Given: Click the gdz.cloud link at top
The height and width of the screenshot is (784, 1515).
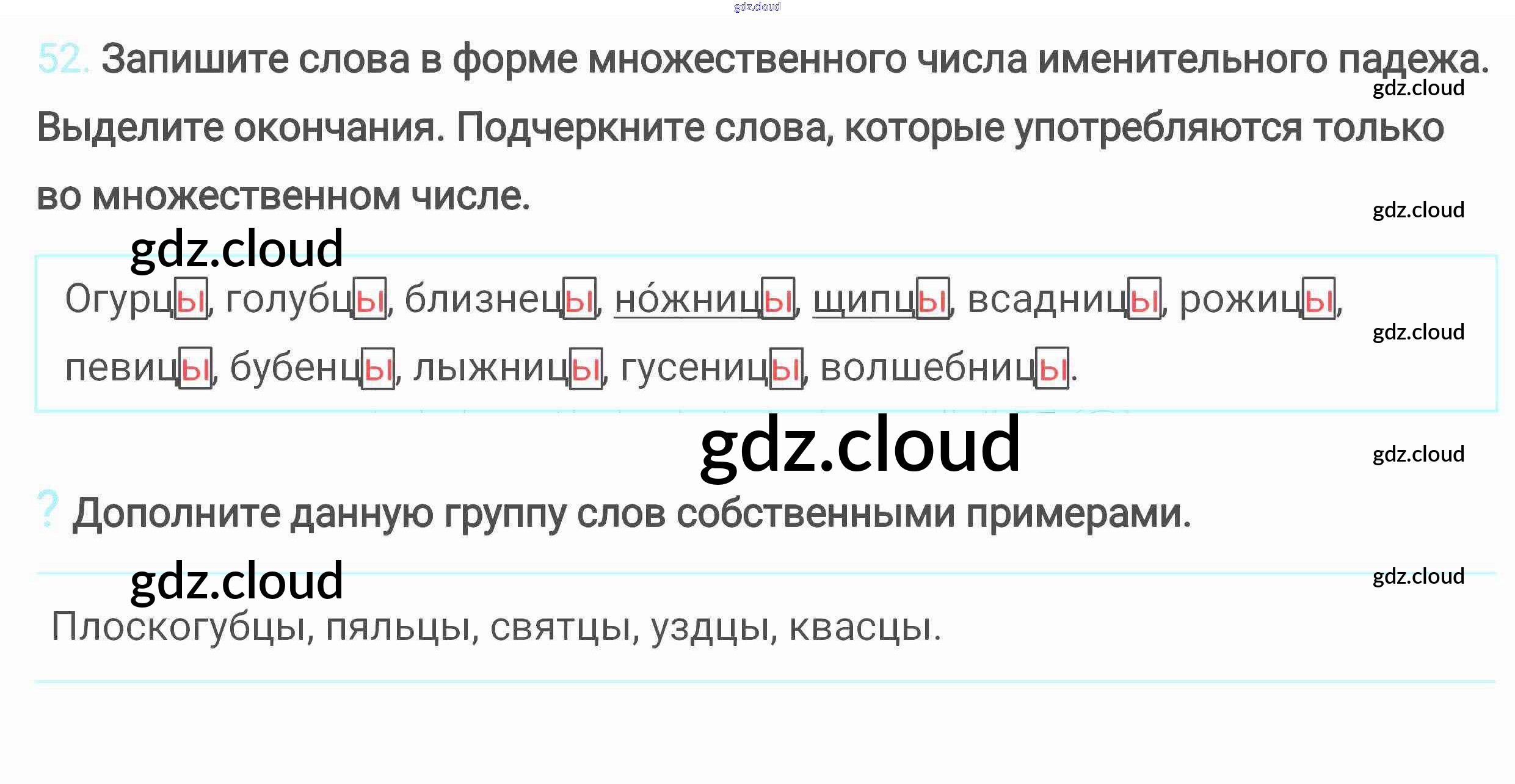Looking at the screenshot, I should point(757,7).
